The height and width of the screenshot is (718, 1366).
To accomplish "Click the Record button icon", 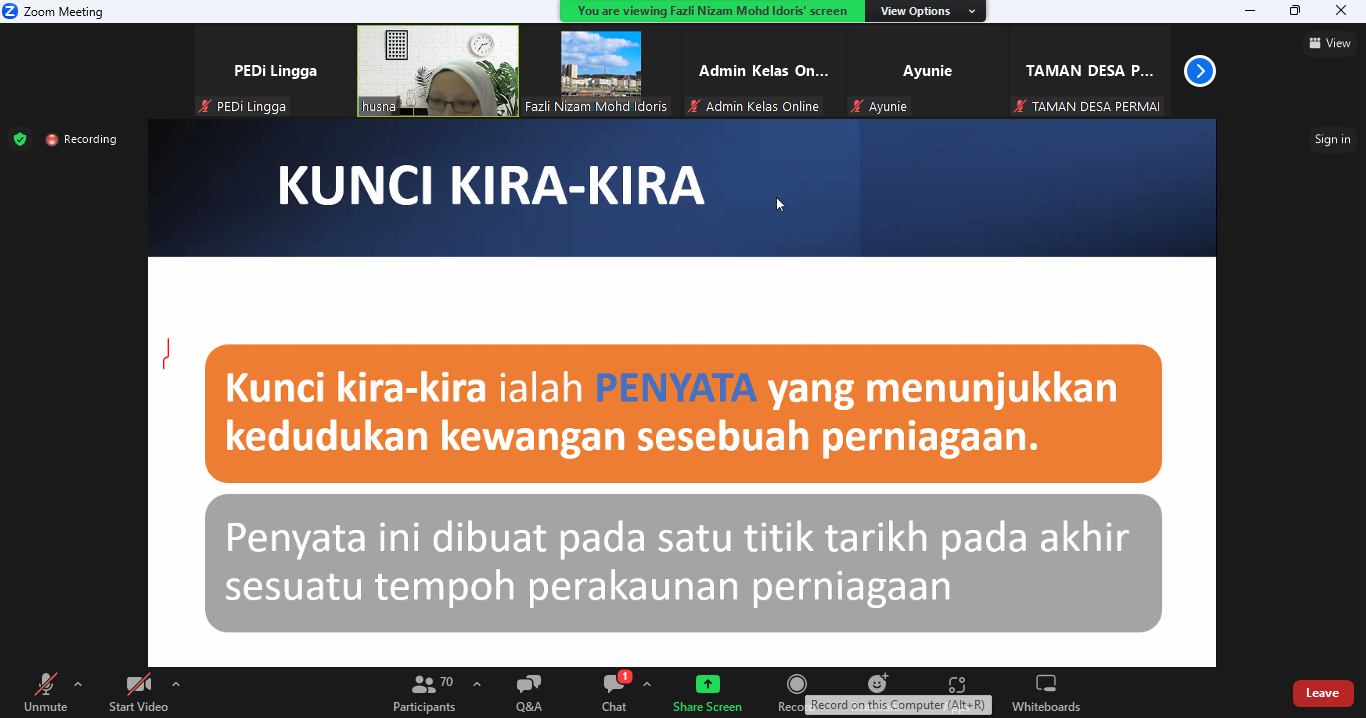I will [796, 685].
